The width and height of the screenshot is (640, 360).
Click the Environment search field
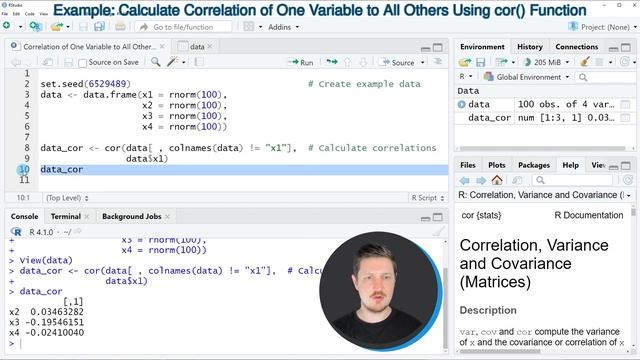coord(607,77)
